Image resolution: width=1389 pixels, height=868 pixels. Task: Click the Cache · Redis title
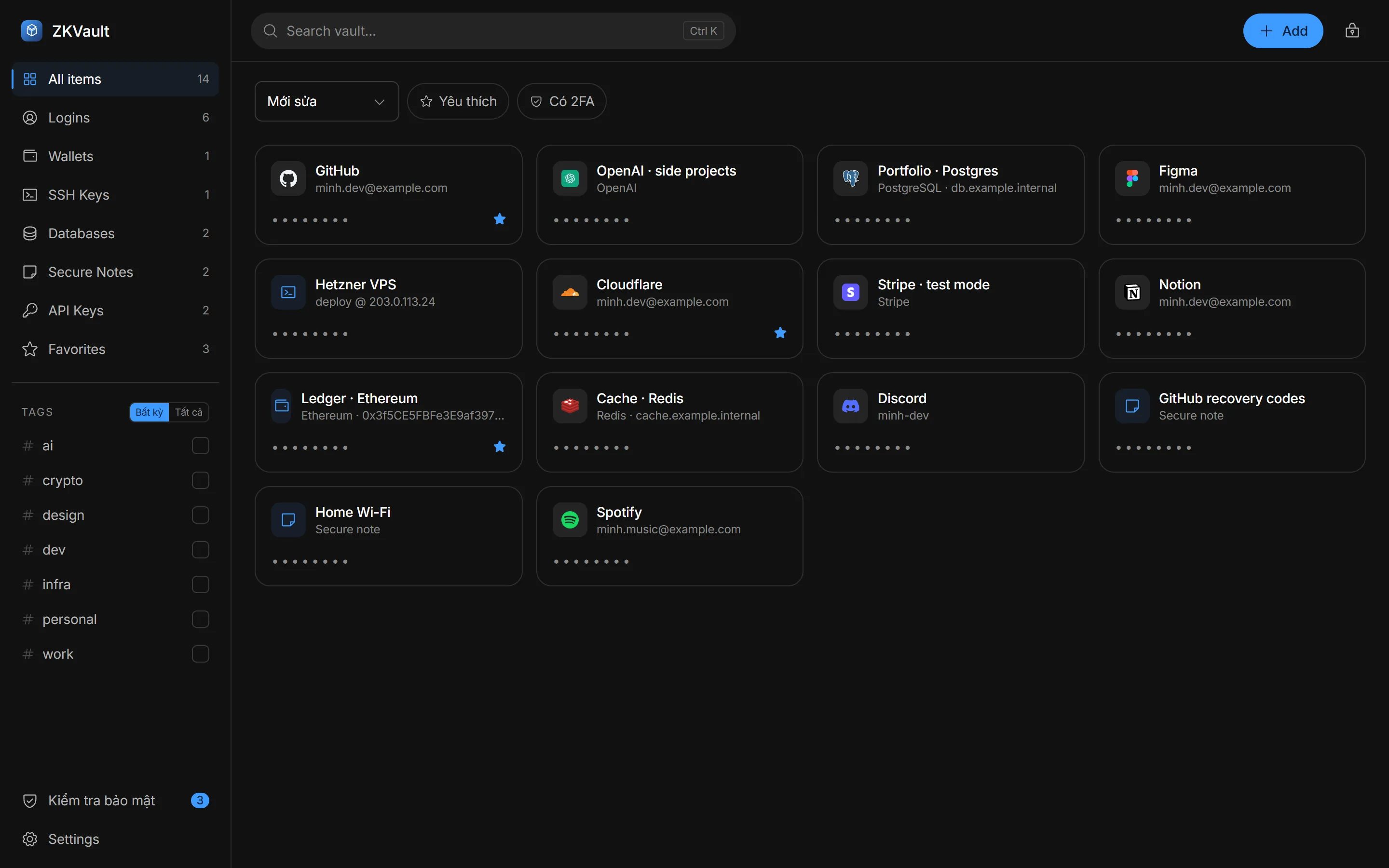click(x=640, y=398)
